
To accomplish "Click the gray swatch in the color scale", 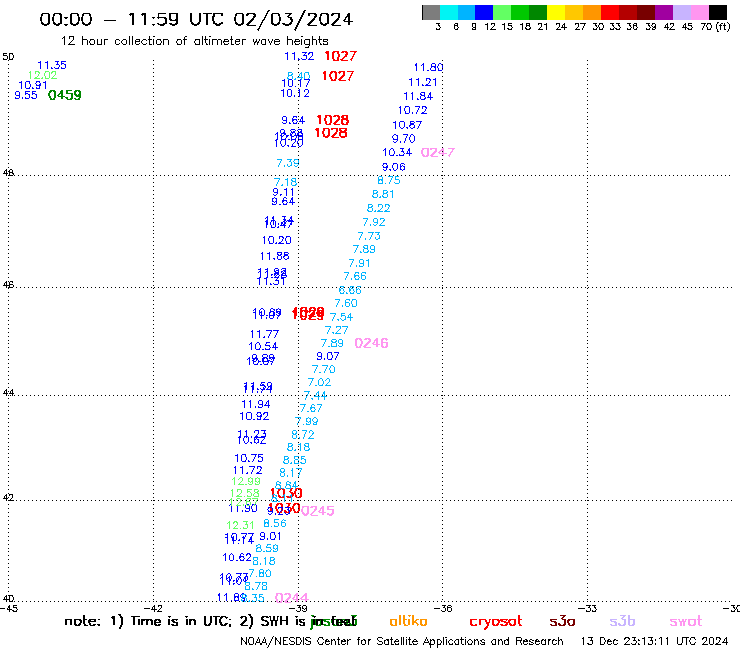I will point(431,12).
